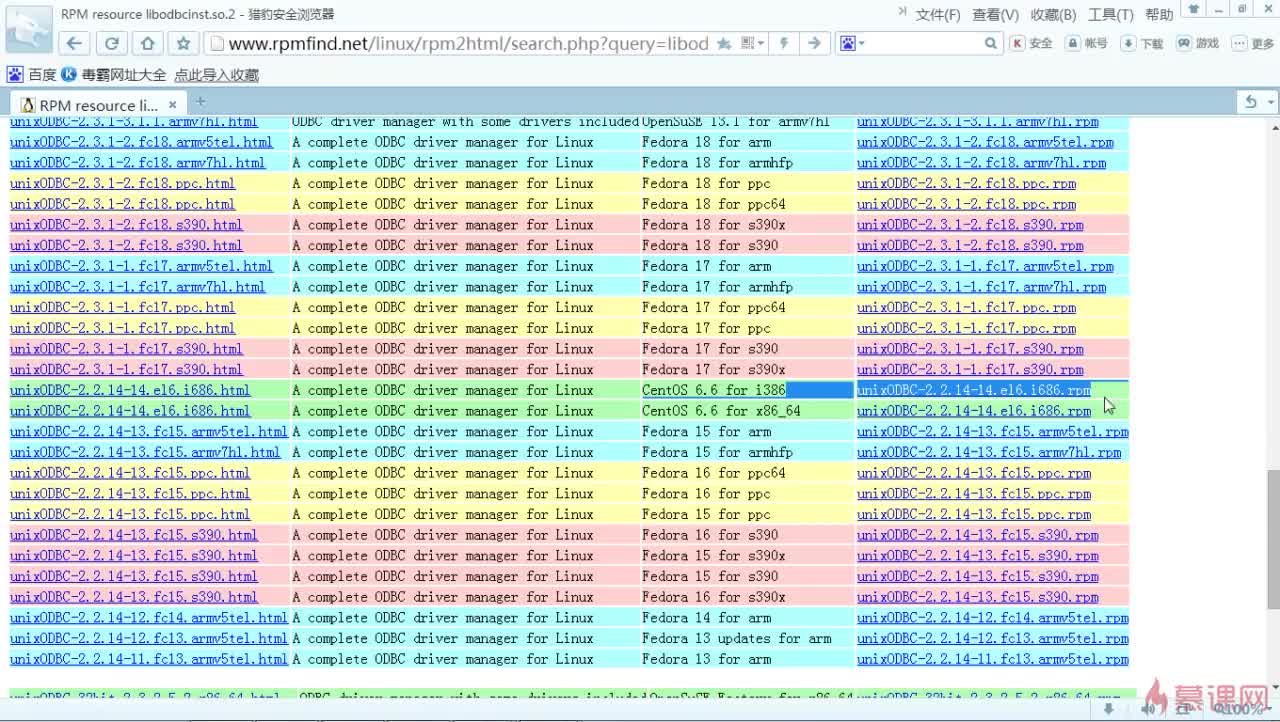1280x722 pixels.
Task: Open the 百度 bookmark
Action: [x=32, y=74]
